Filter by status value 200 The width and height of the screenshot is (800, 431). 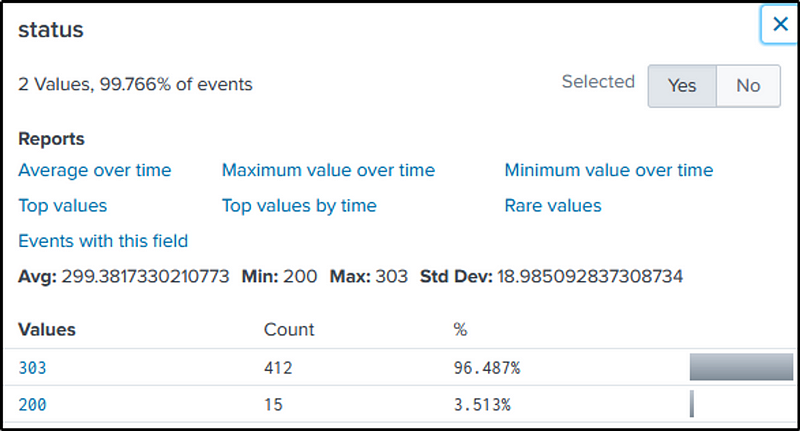pos(32,405)
